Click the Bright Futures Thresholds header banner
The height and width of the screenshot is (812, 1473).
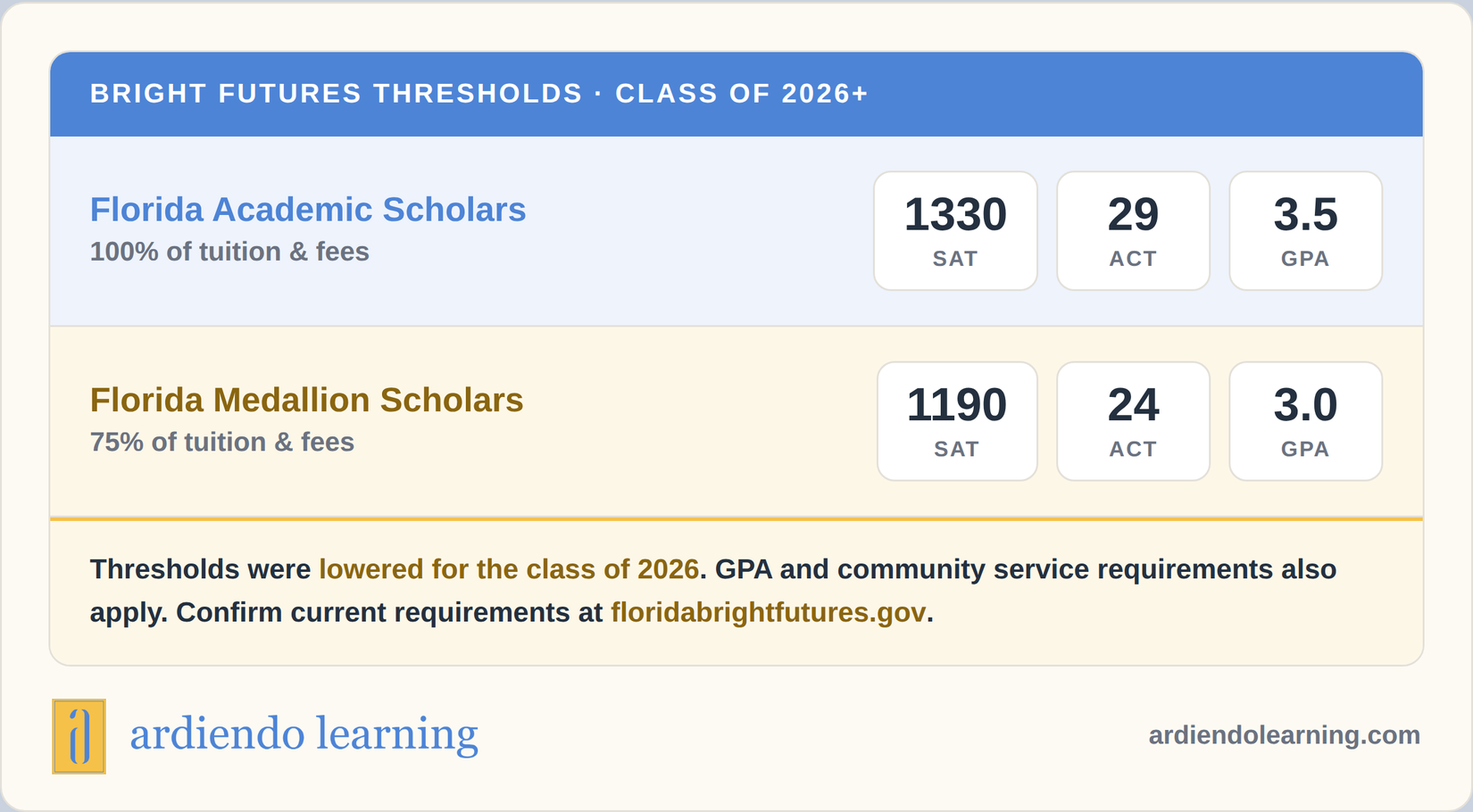pyautogui.click(x=736, y=94)
